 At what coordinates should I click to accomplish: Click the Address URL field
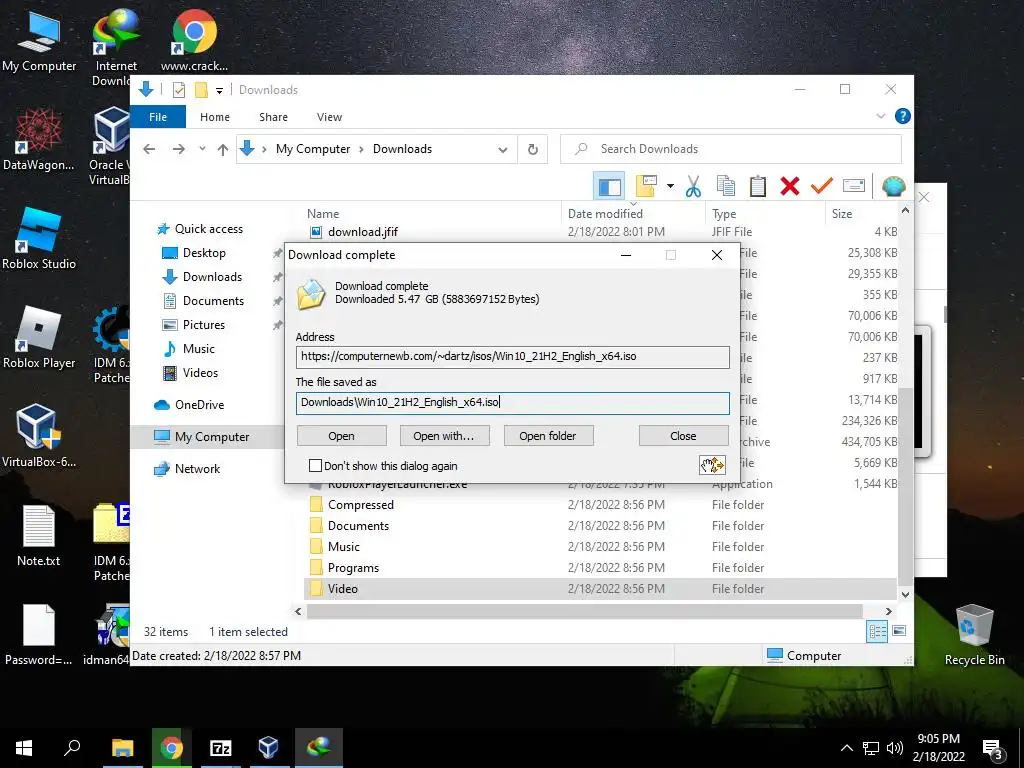point(513,357)
